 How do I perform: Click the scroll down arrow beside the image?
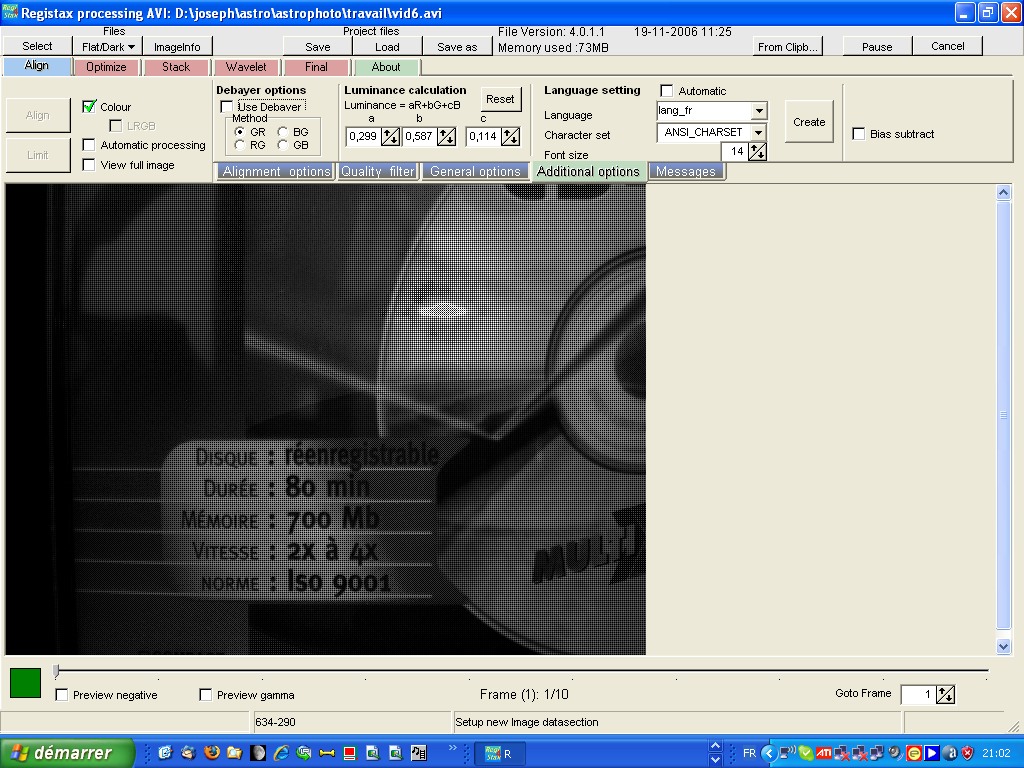click(x=1004, y=647)
